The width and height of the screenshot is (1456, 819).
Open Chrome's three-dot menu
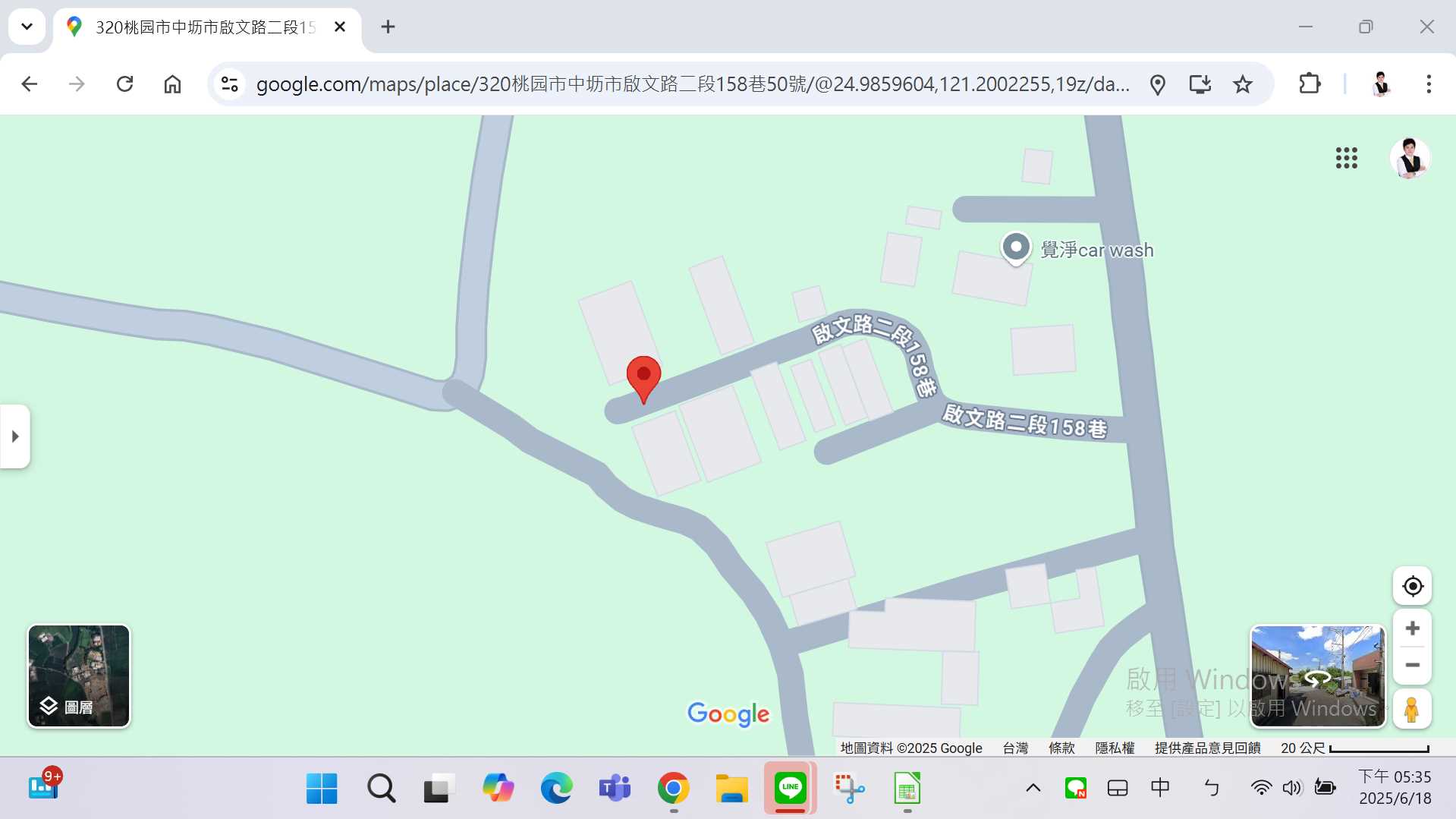pyautogui.click(x=1429, y=84)
